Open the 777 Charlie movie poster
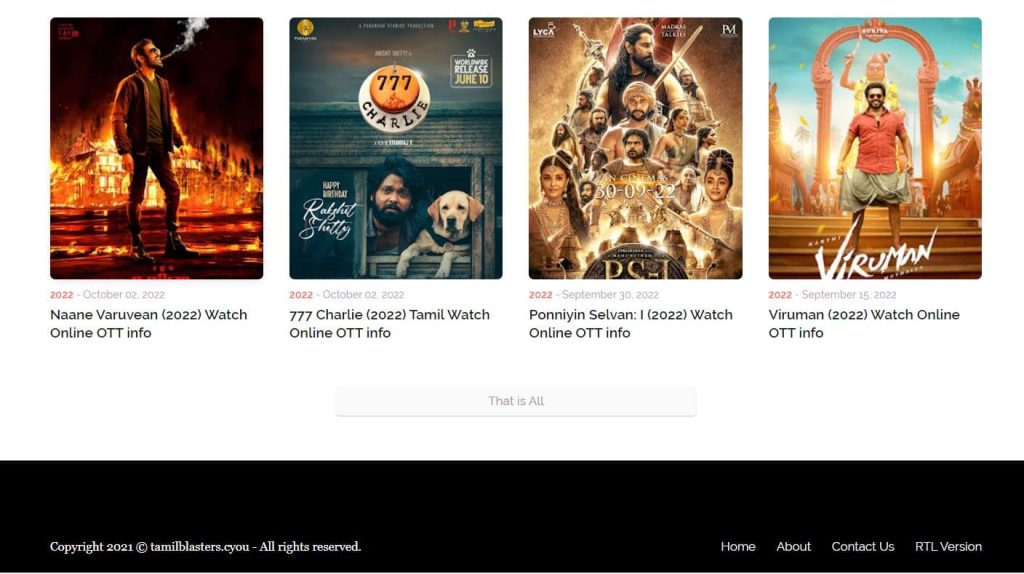Screen dimensions: 1024x574 coord(396,148)
